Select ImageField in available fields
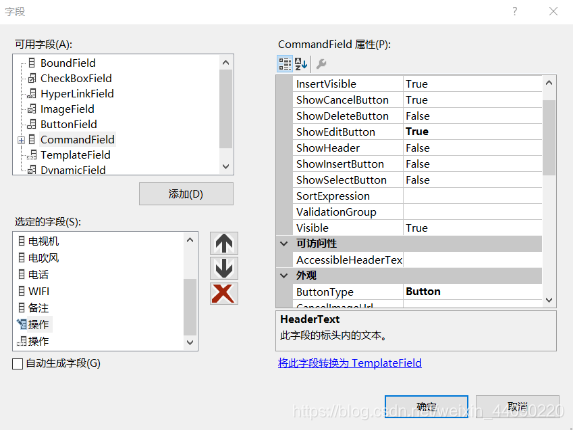574x430 pixels. click(67, 109)
